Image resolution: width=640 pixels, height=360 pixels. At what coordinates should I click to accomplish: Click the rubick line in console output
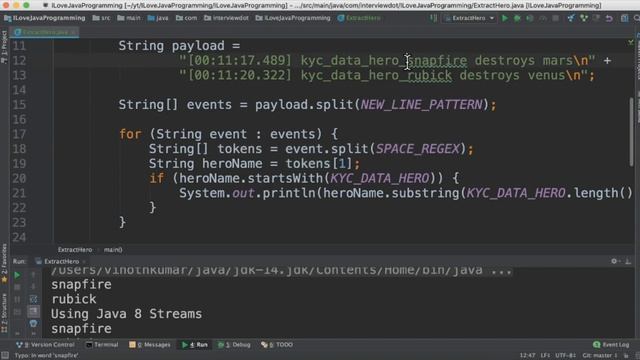74,299
